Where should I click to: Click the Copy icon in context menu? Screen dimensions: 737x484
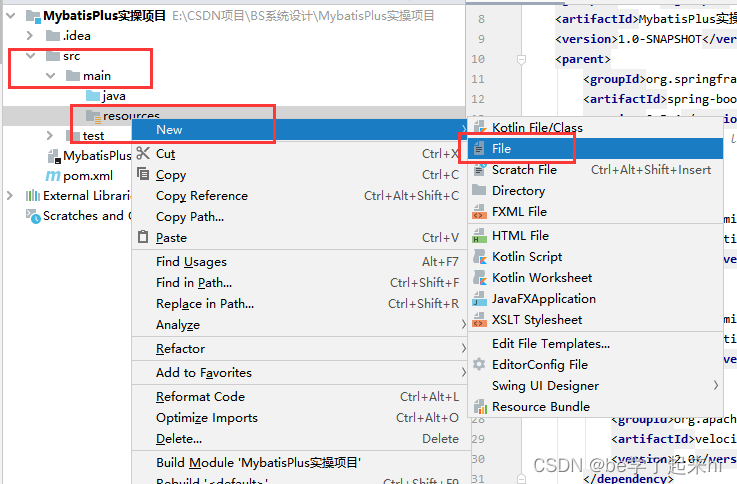pos(143,174)
